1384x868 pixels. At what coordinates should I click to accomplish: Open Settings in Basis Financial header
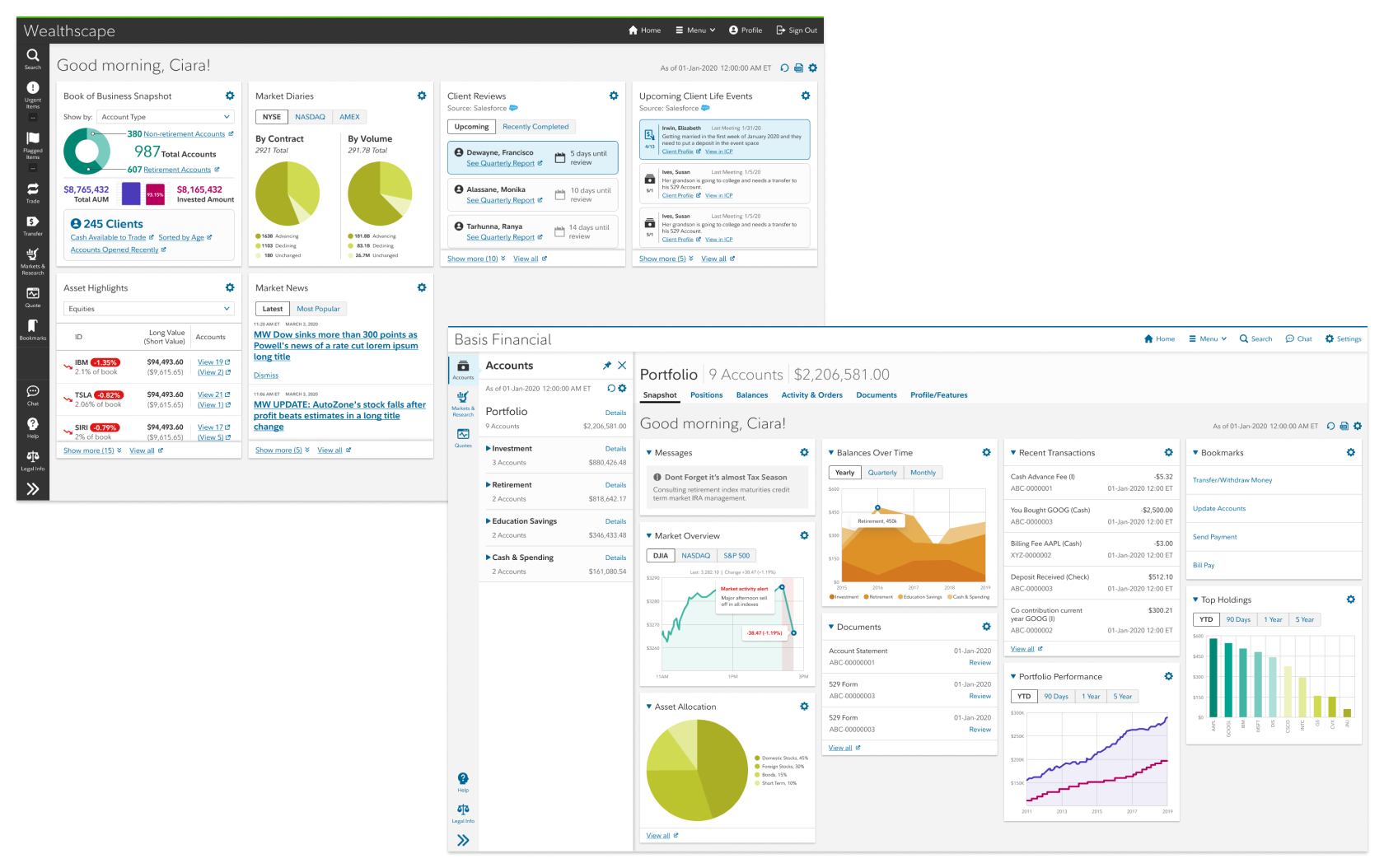(x=1343, y=338)
